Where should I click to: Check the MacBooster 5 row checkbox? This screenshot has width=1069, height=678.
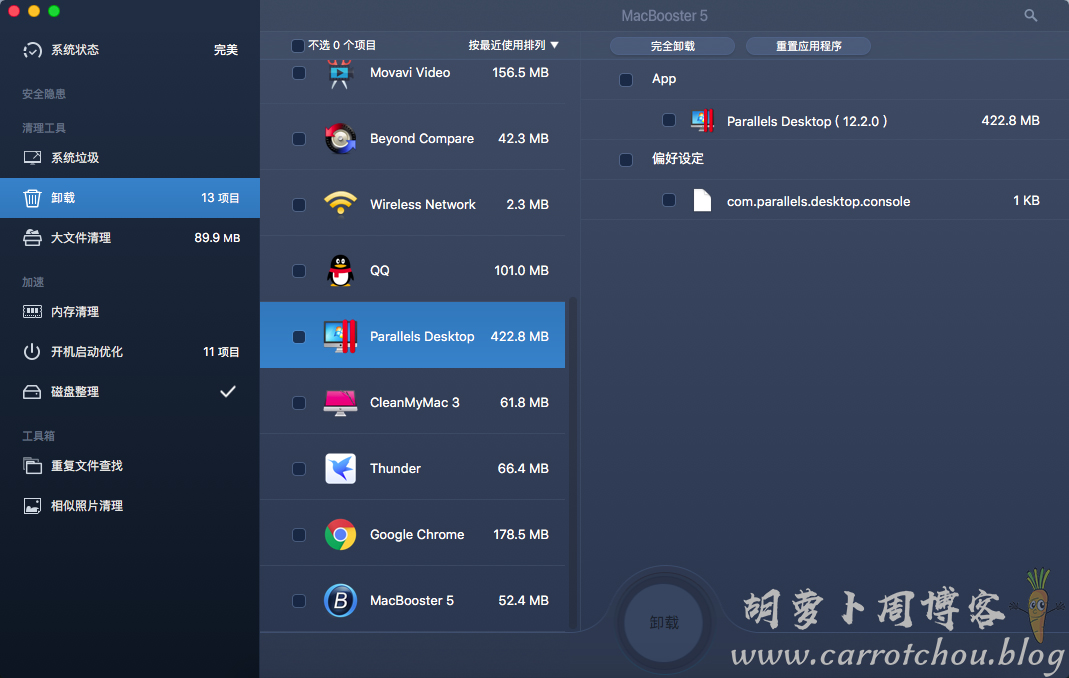pos(299,601)
